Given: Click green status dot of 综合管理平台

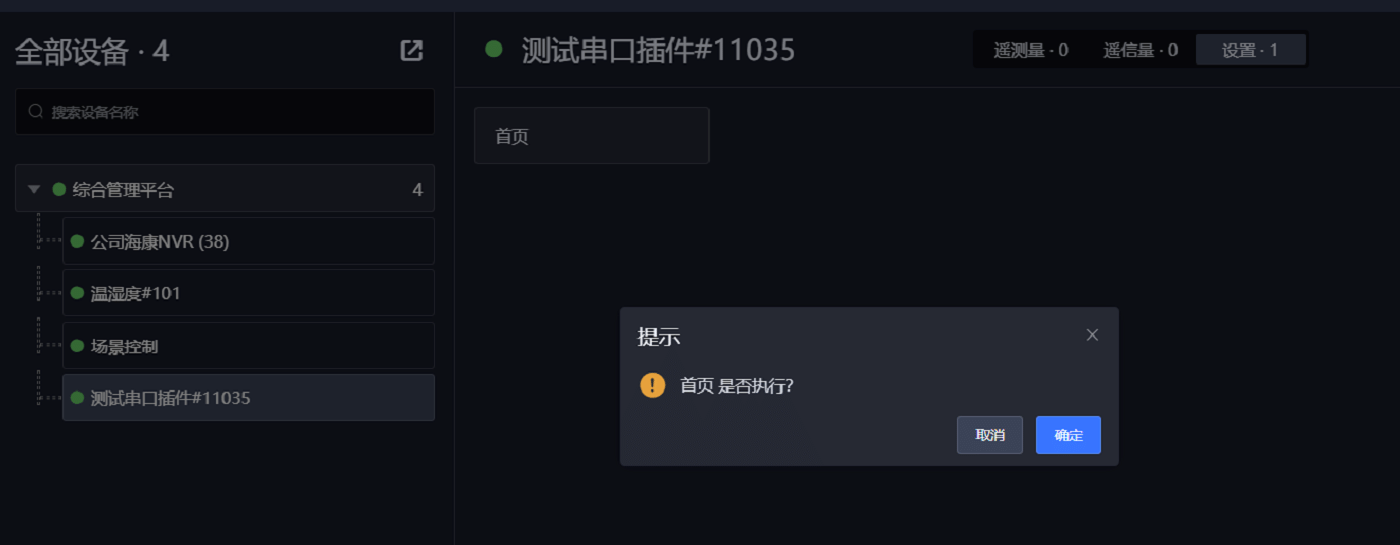Looking at the screenshot, I should 59,189.
